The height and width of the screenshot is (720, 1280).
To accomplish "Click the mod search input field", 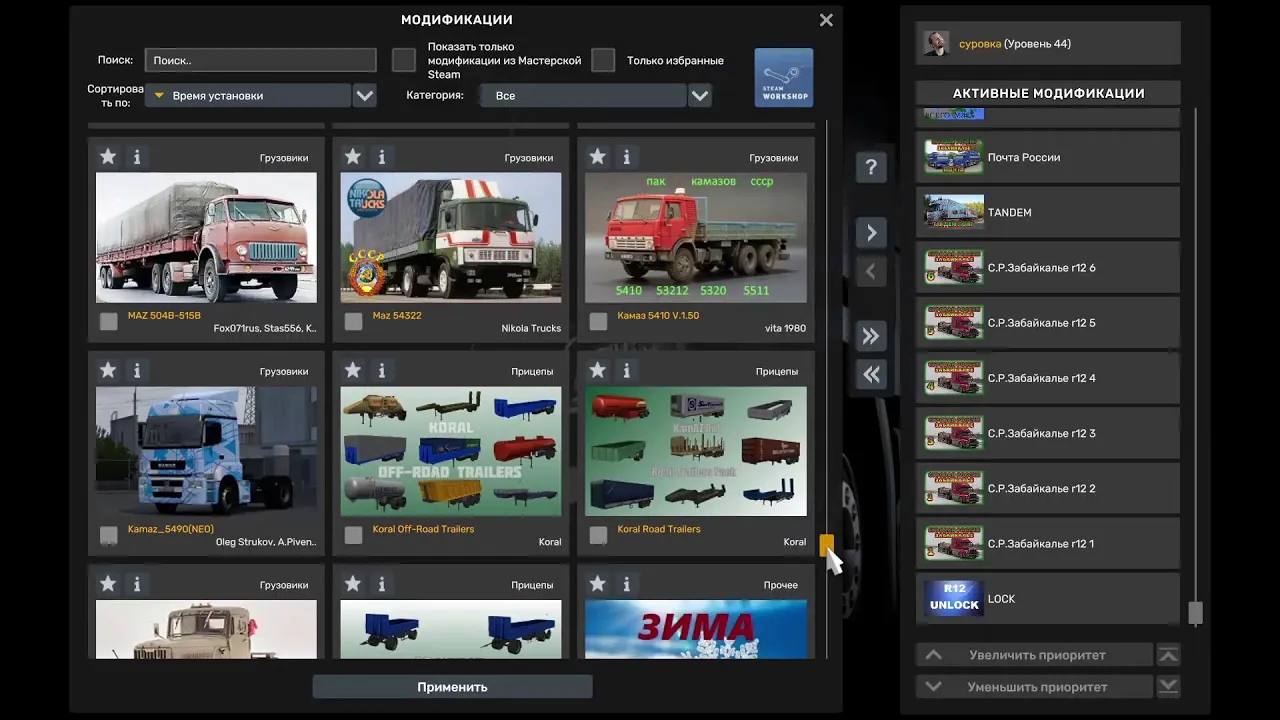I will coord(260,60).
